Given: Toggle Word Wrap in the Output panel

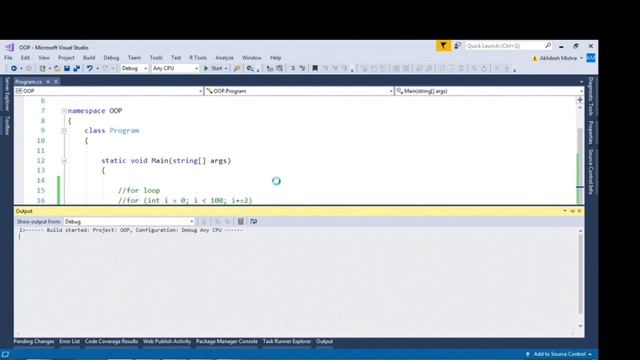Looking at the screenshot, I should [253, 222].
